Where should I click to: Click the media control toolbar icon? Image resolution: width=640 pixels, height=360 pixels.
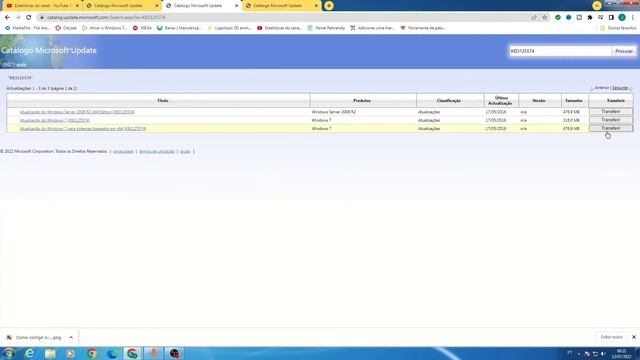[600, 18]
